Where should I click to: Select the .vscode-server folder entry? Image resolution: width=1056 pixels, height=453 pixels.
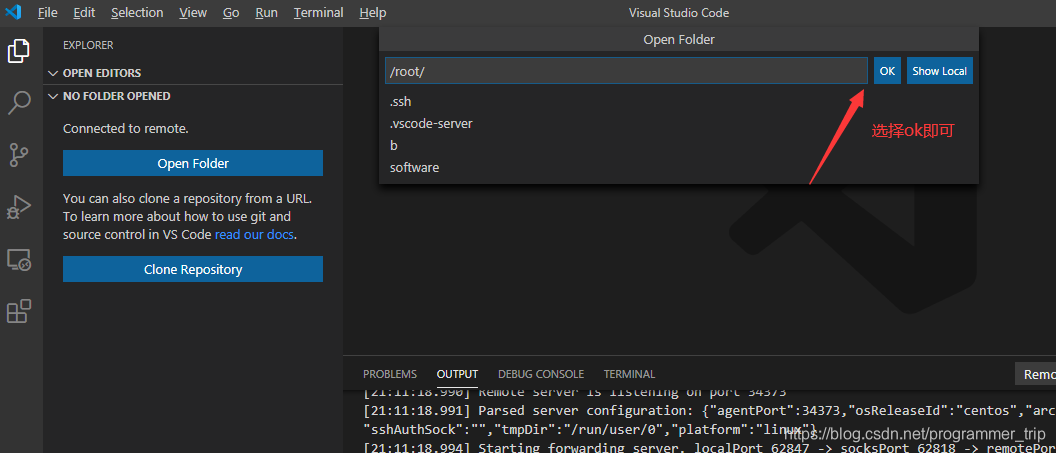tap(679, 124)
